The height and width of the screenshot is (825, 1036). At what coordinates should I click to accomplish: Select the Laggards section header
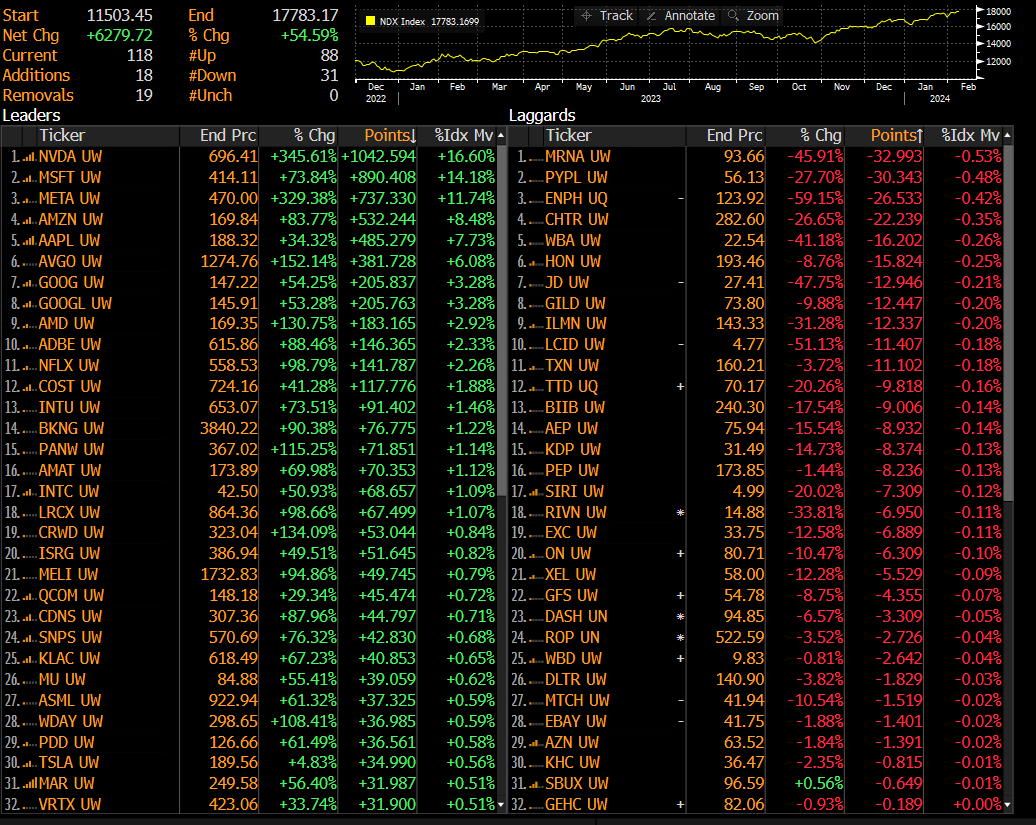pos(542,115)
